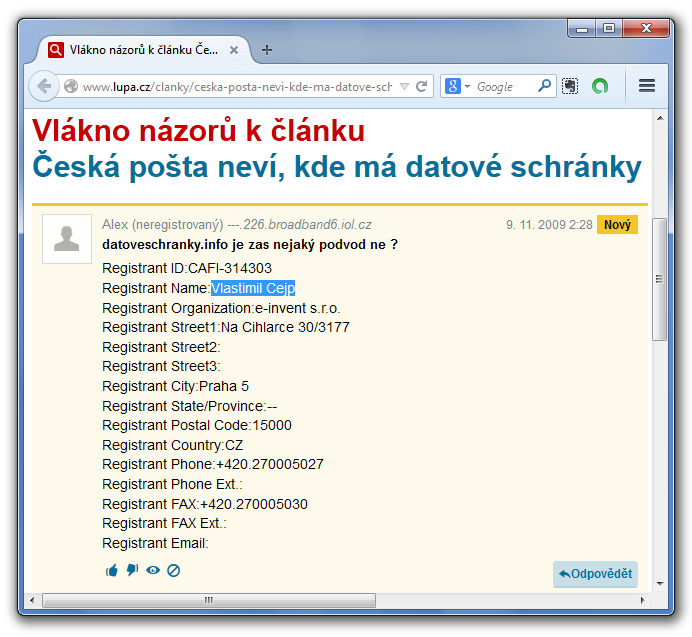Click Registrant FAX:+420.270005030 line
The height and width of the screenshot is (637, 692).
point(205,504)
